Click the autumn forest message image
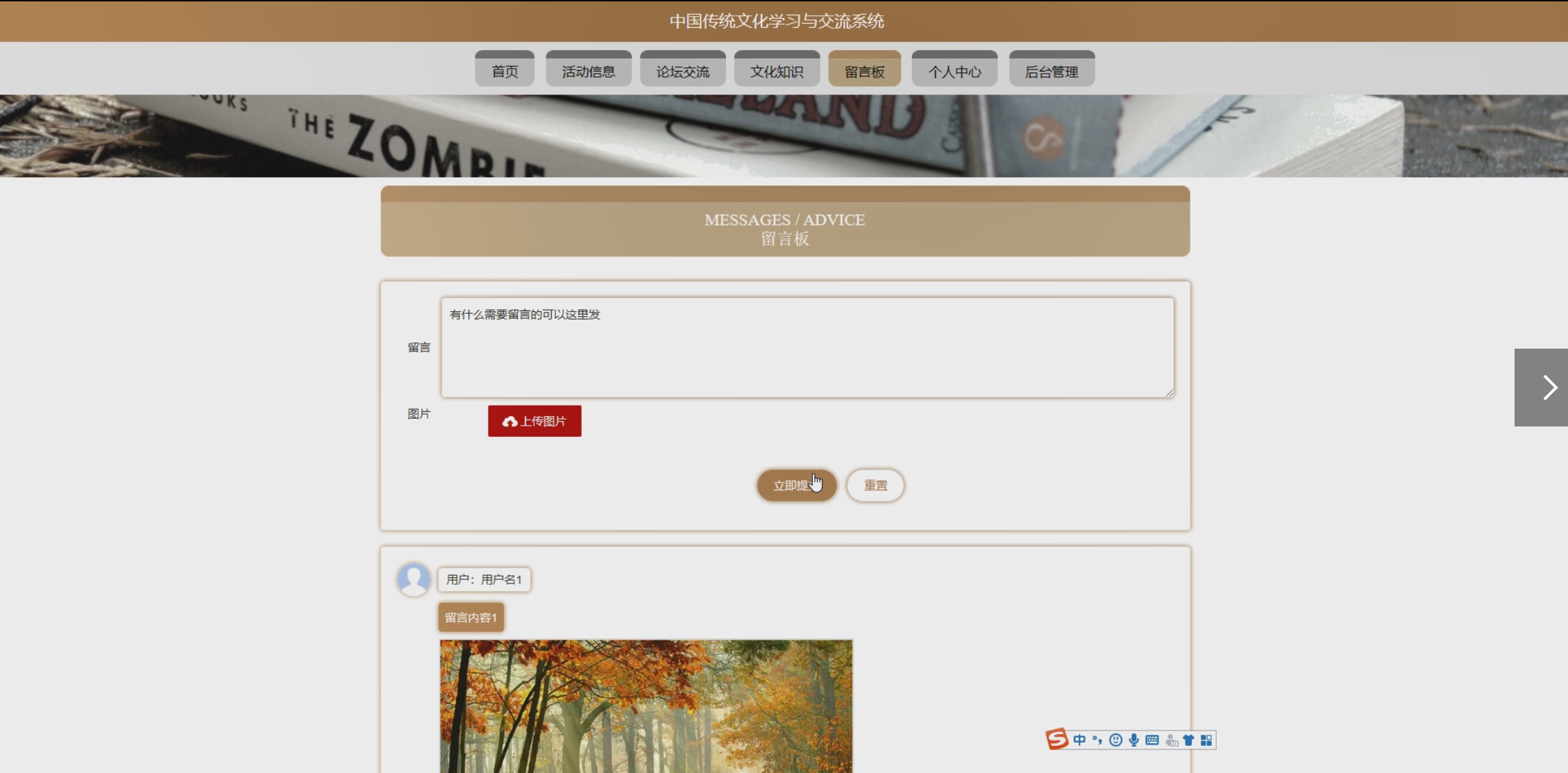Viewport: 1568px width, 773px height. (646, 705)
